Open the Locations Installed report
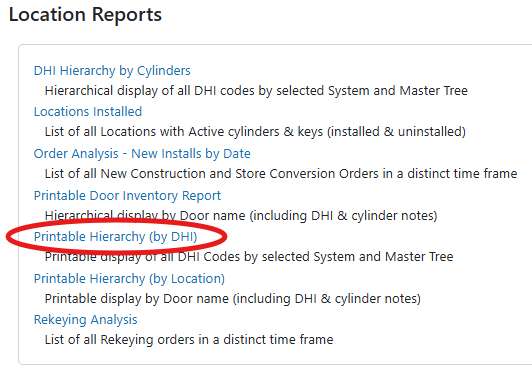The height and width of the screenshot is (371, 532). point(88,112)
